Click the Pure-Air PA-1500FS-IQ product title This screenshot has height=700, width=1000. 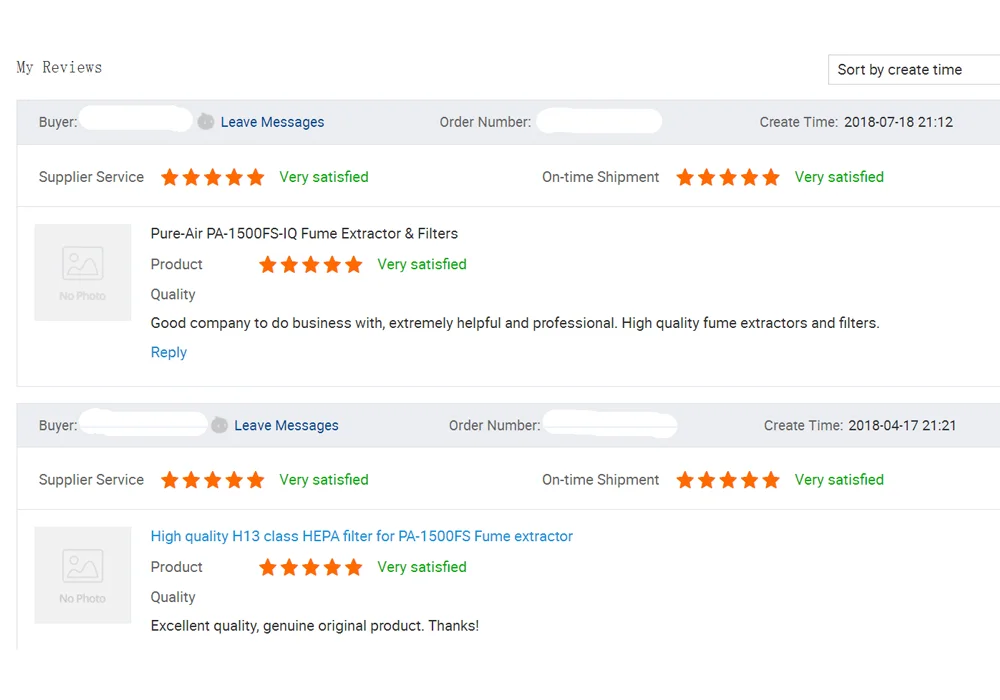pos(304,233)
